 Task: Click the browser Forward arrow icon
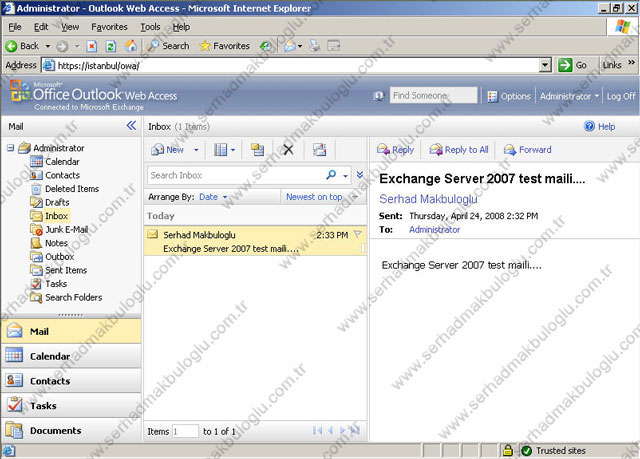62,47
